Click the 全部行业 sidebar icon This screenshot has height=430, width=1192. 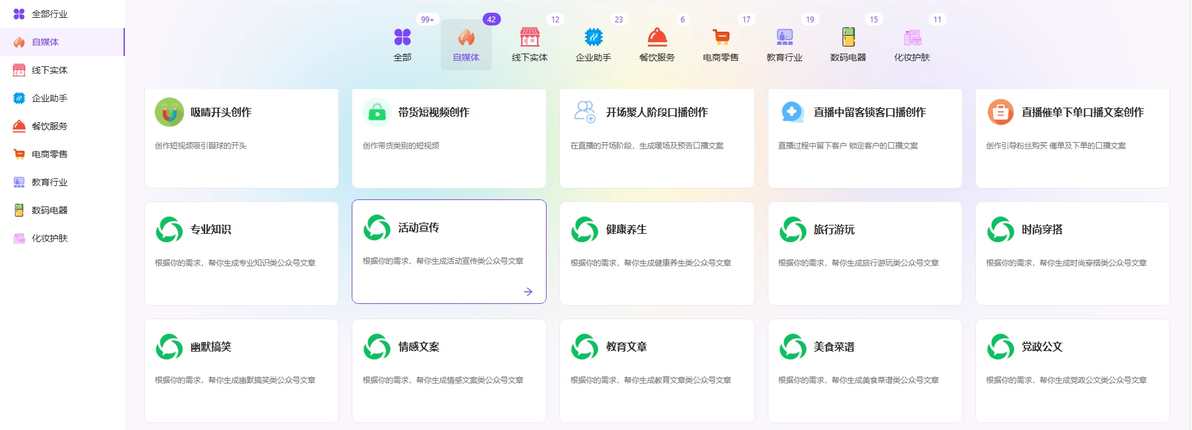click(x=19, y=14)
